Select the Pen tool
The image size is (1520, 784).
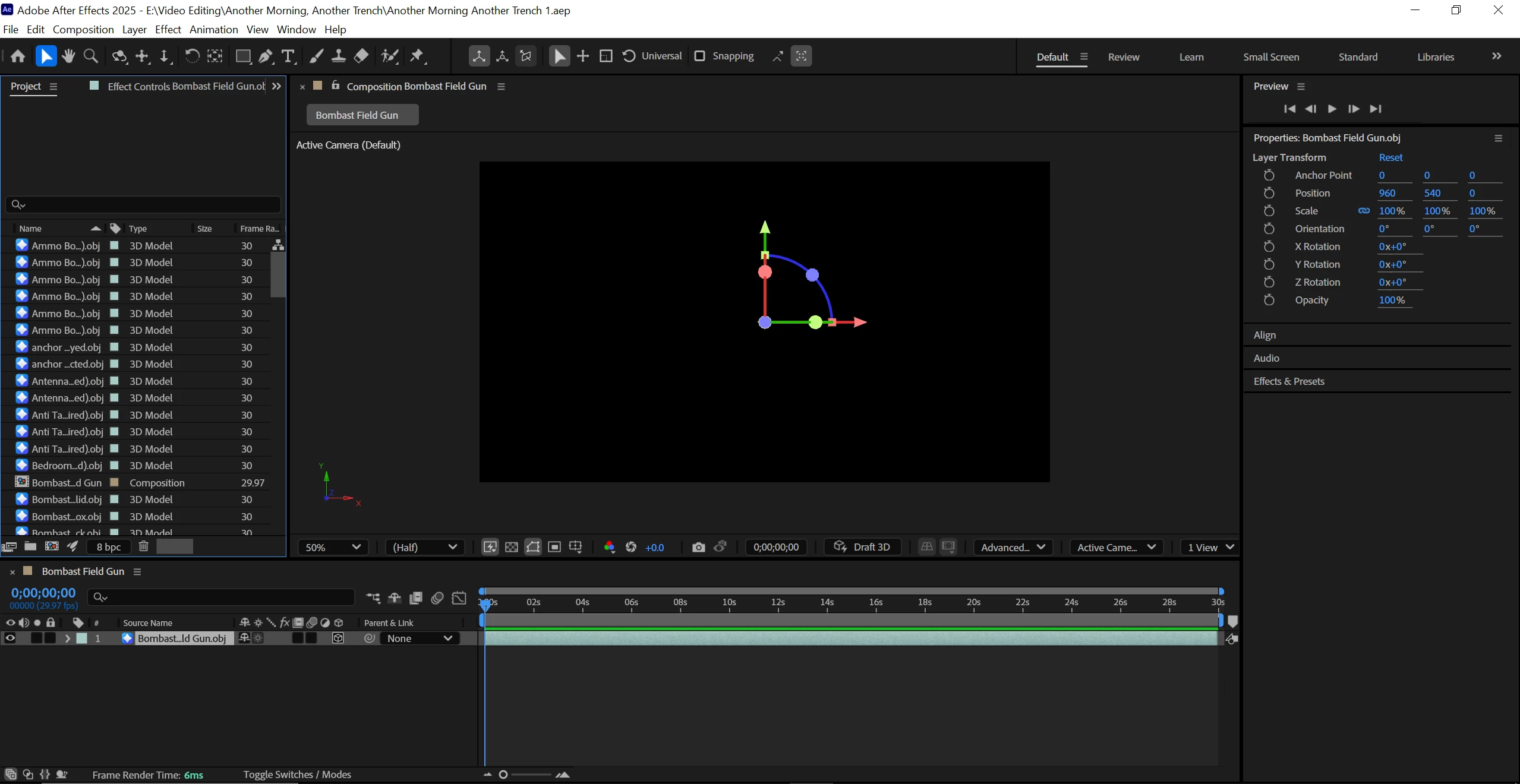coord(266,56)
